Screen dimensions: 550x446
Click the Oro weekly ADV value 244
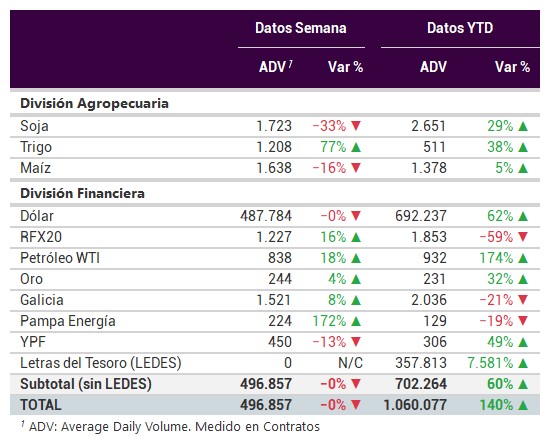click(280, 279)
